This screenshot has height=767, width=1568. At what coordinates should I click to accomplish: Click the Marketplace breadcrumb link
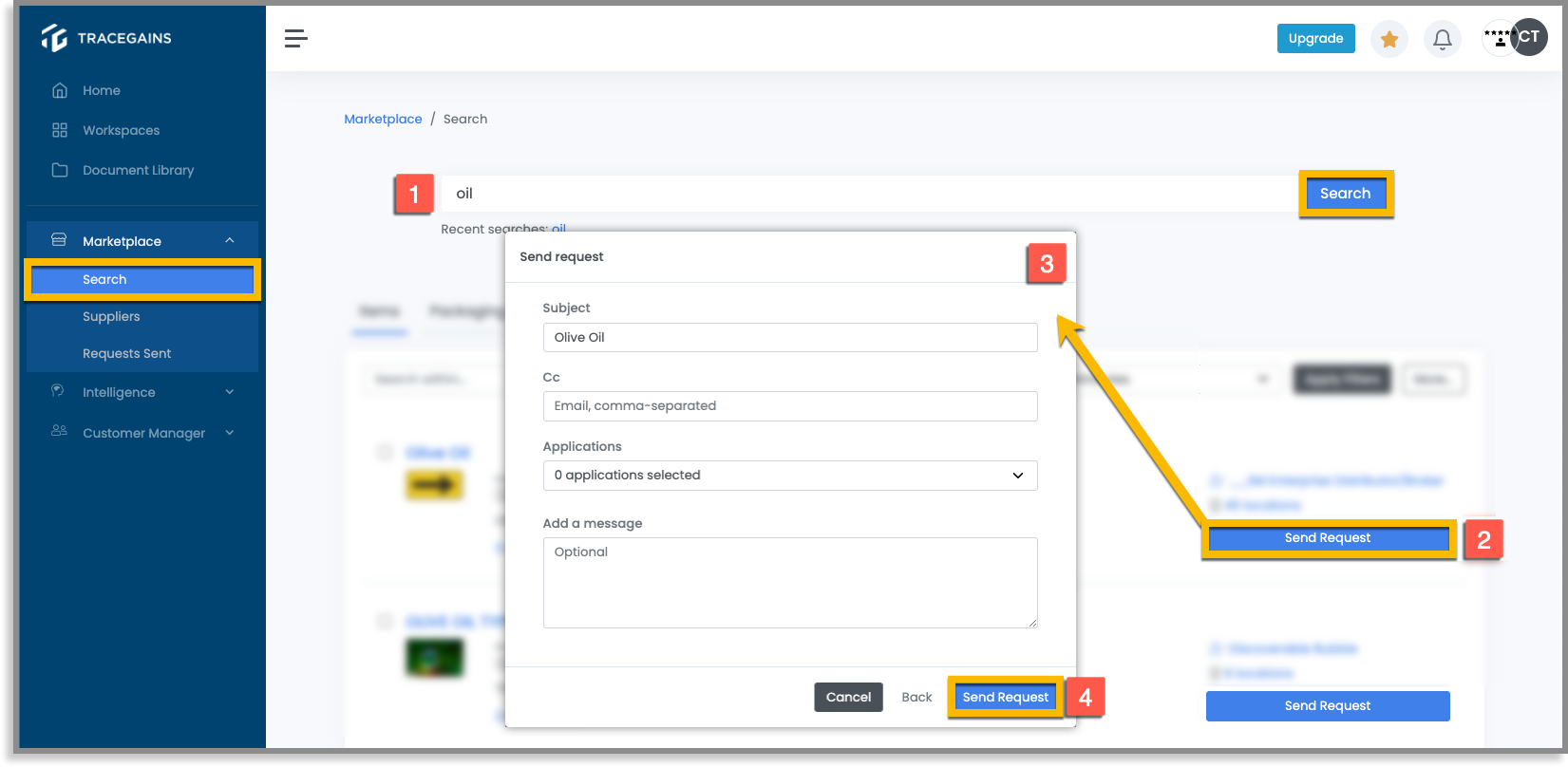tap(383, 119)
